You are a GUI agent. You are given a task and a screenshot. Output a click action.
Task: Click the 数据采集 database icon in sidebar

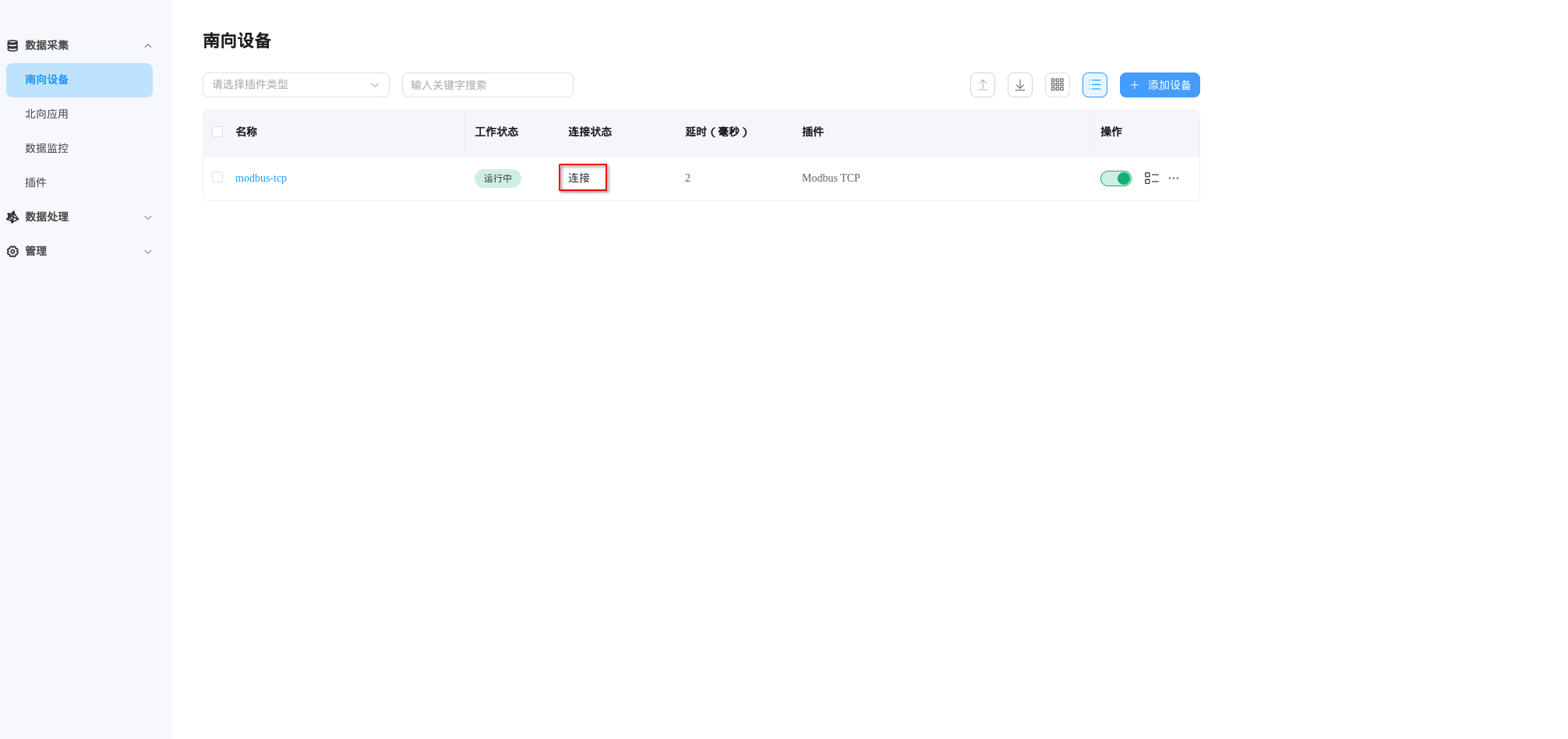(x=12, y=45)
